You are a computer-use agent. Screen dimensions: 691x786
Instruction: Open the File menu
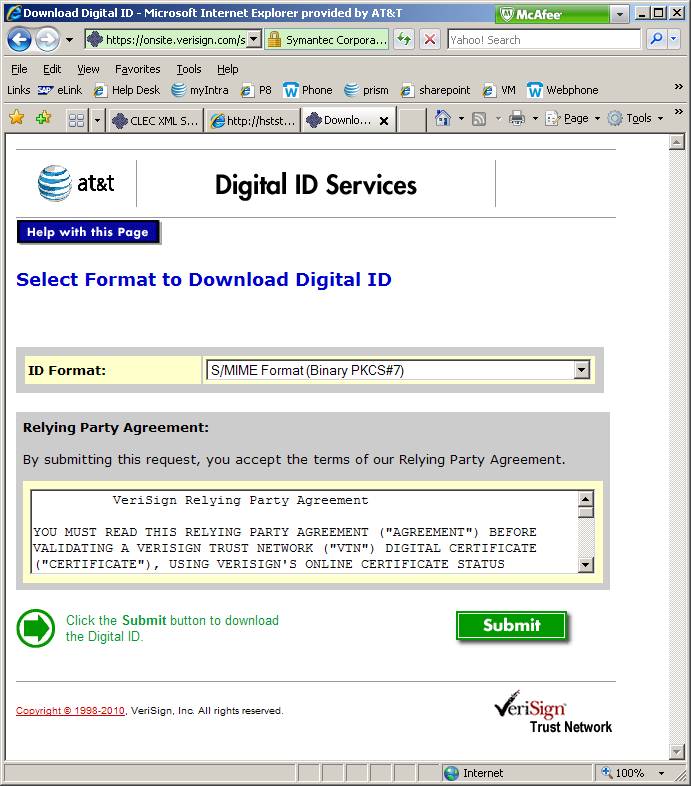[x=19, y=69]
